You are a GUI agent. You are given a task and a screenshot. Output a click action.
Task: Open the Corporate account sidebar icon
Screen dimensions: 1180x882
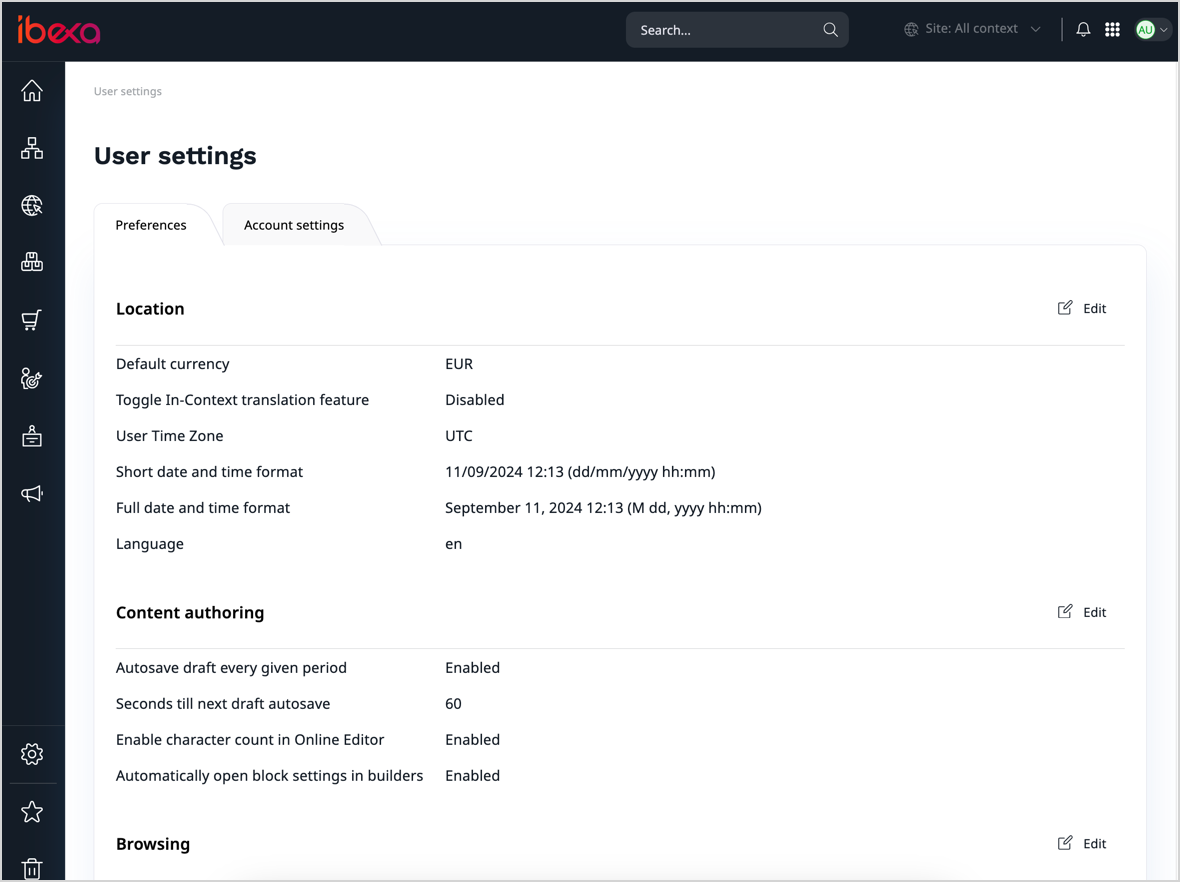click(x=32, y=436)
